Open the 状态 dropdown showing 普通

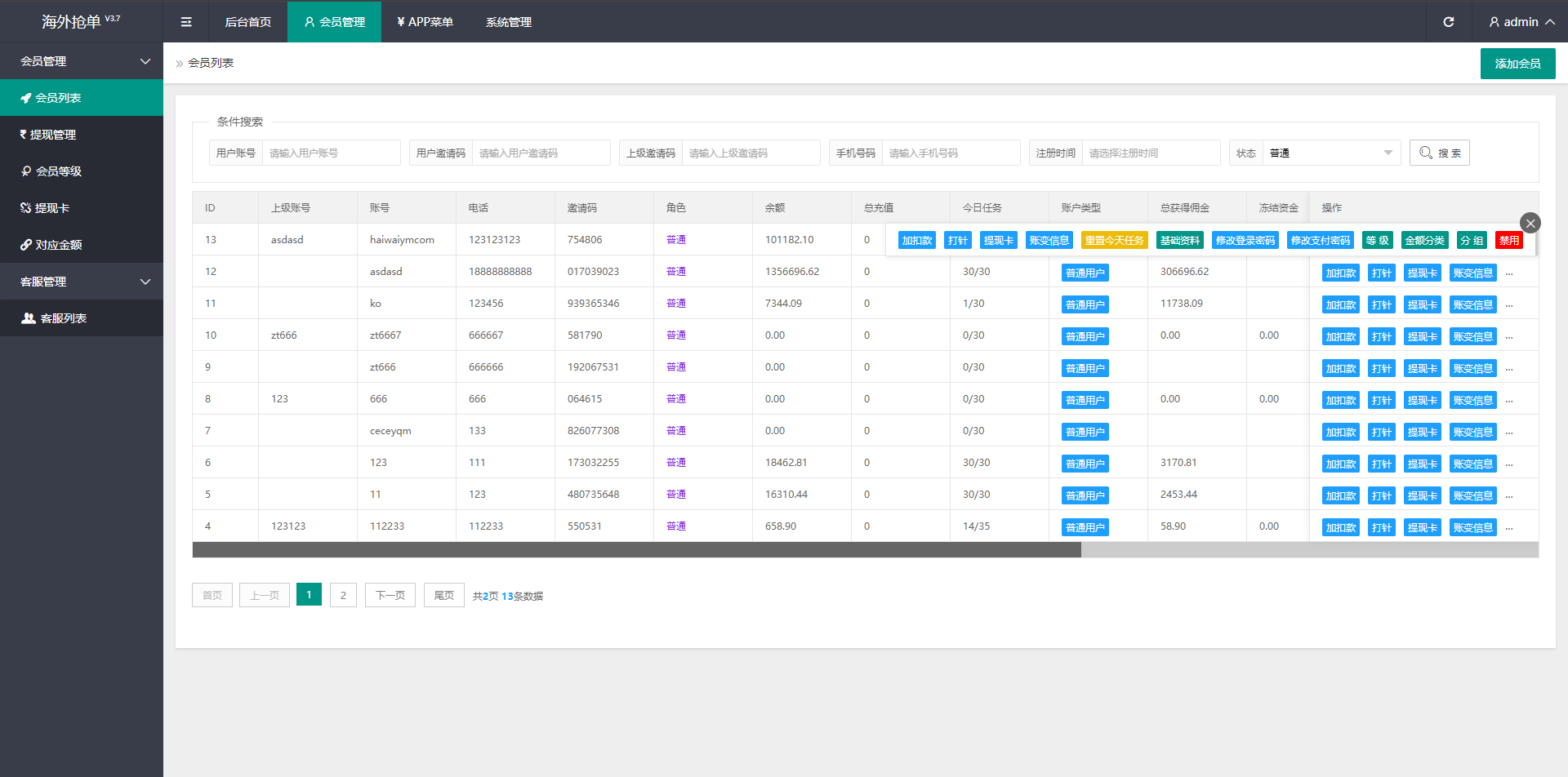[1330, 153]
